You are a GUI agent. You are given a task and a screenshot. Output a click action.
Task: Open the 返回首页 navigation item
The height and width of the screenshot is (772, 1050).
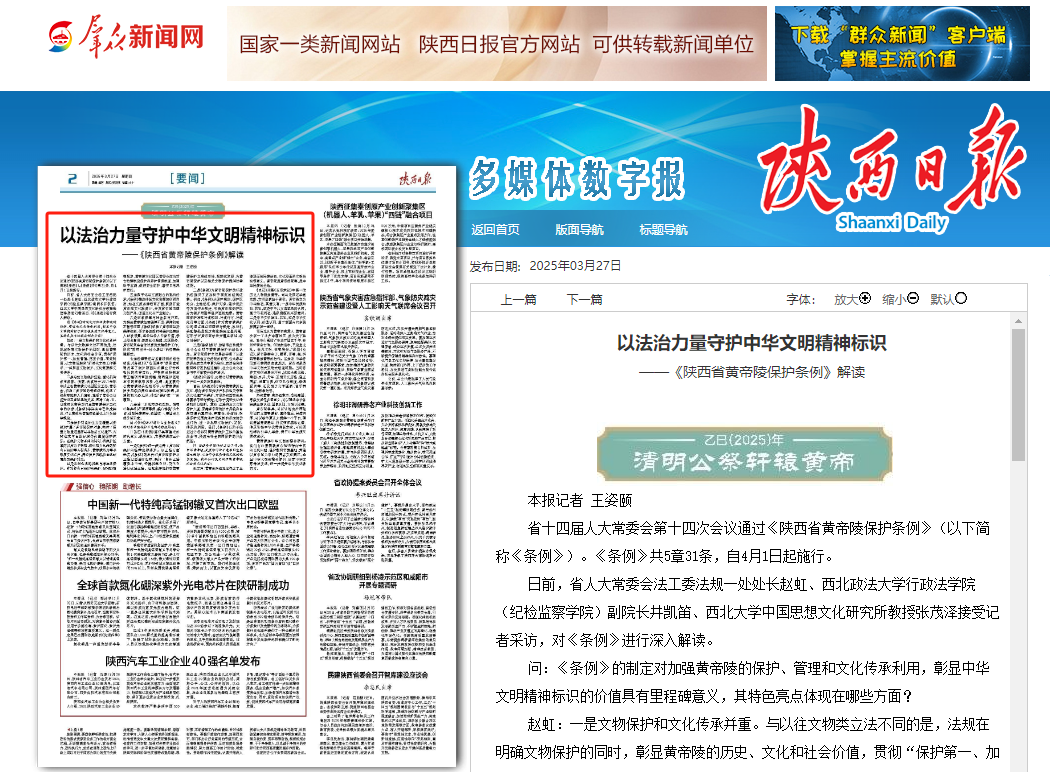[495, 230]
